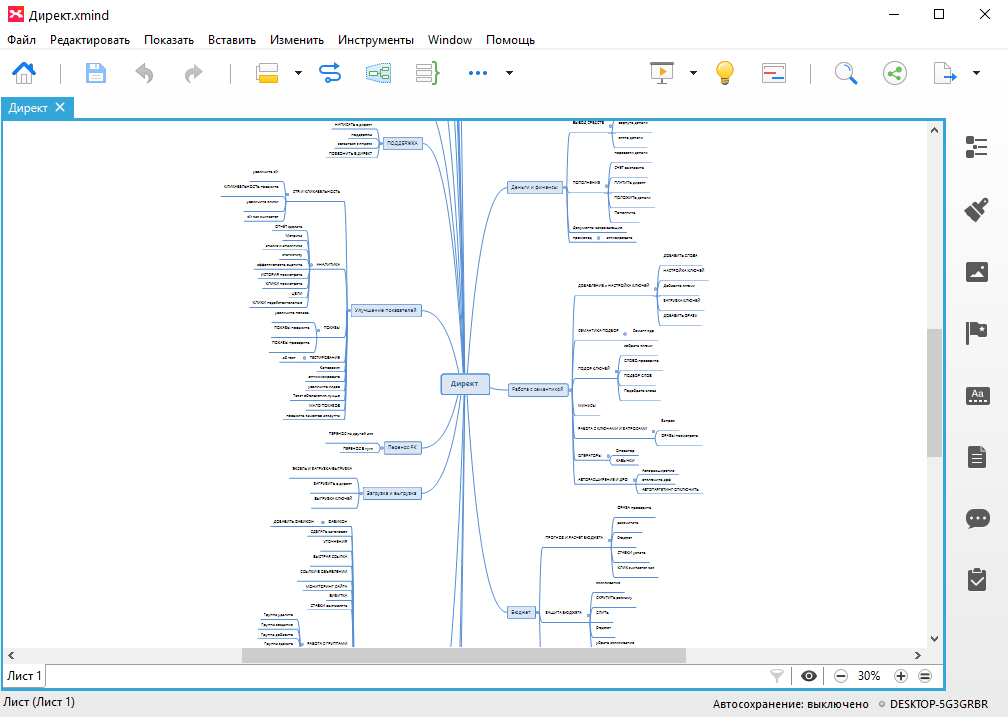Expand the more tools dropdown arrow
The image size is (1008, 717).
(x=509, y=73)
